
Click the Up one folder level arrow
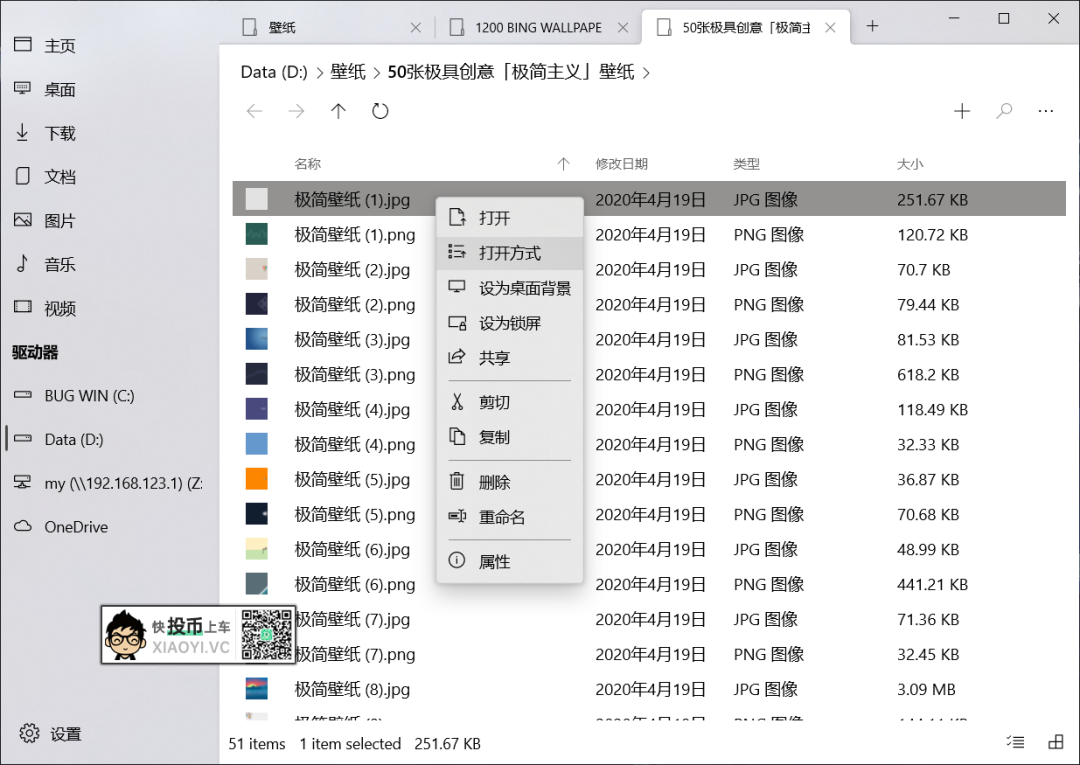click(338, 111)
